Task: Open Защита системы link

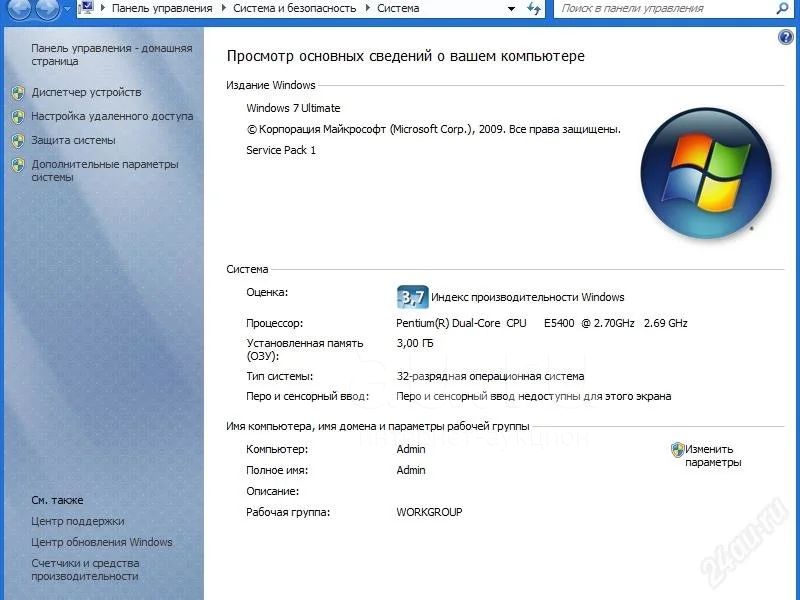Action: pos(73,140)
